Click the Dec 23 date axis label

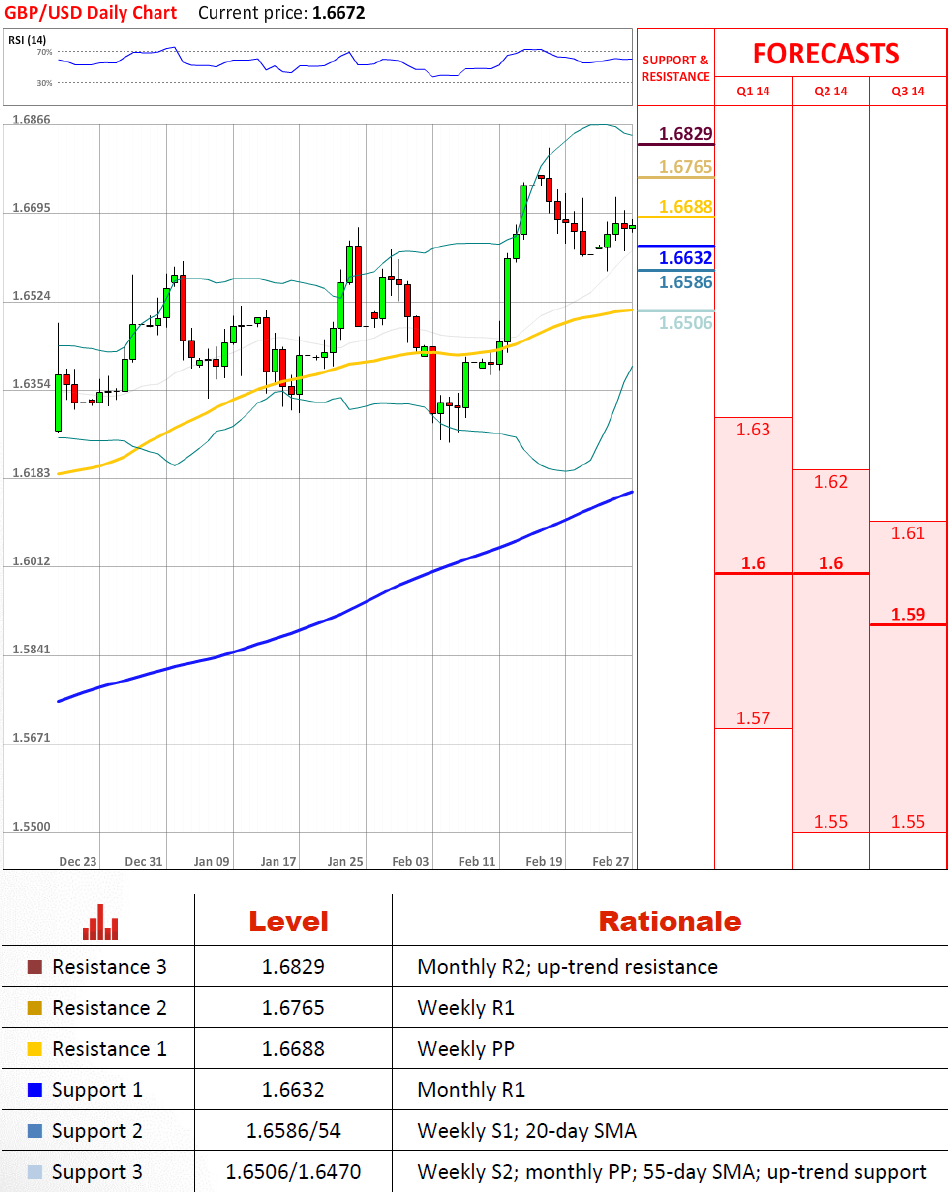click(x=78, y=861)
